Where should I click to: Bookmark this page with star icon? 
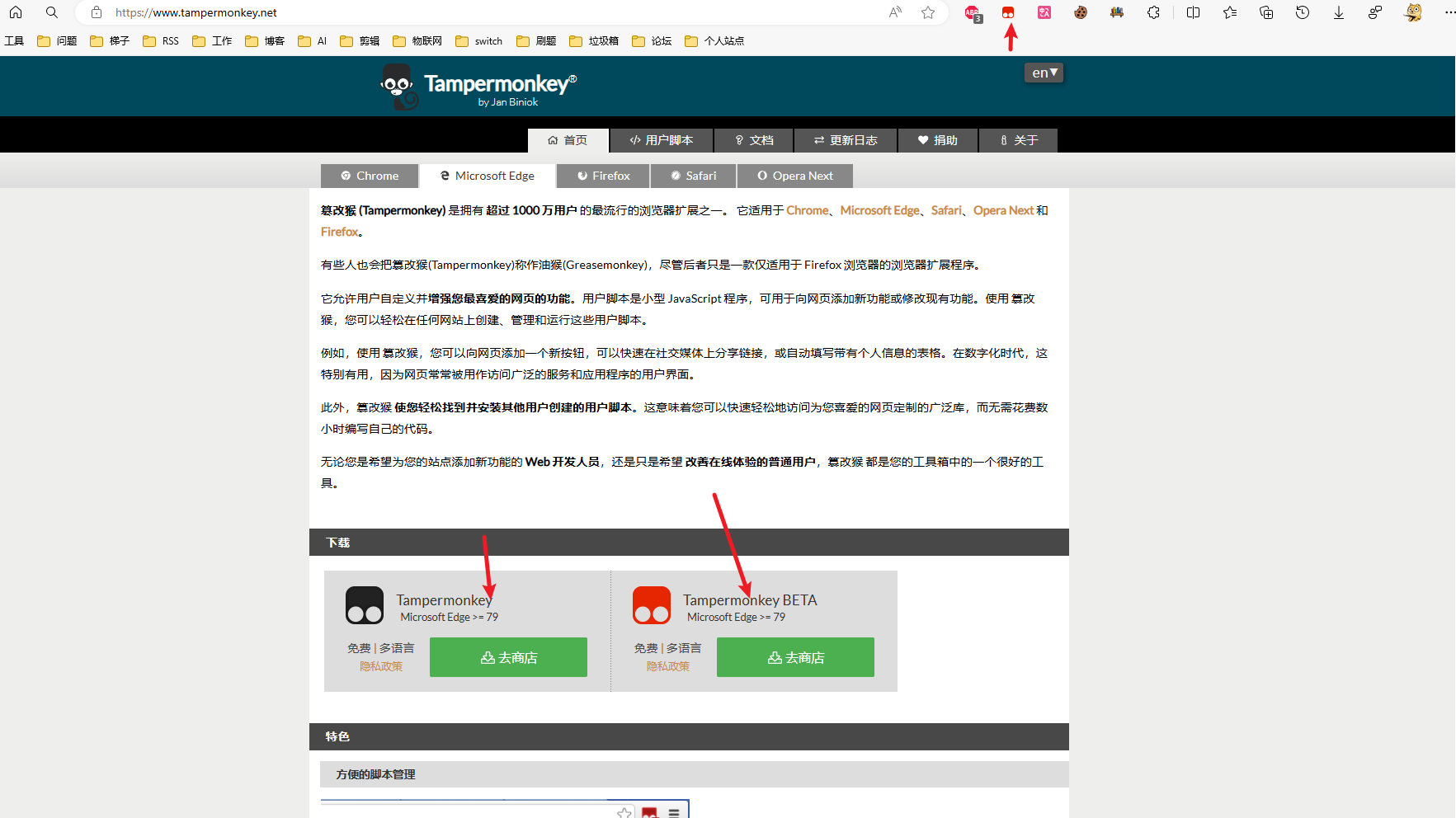click(x=928, y=12)
